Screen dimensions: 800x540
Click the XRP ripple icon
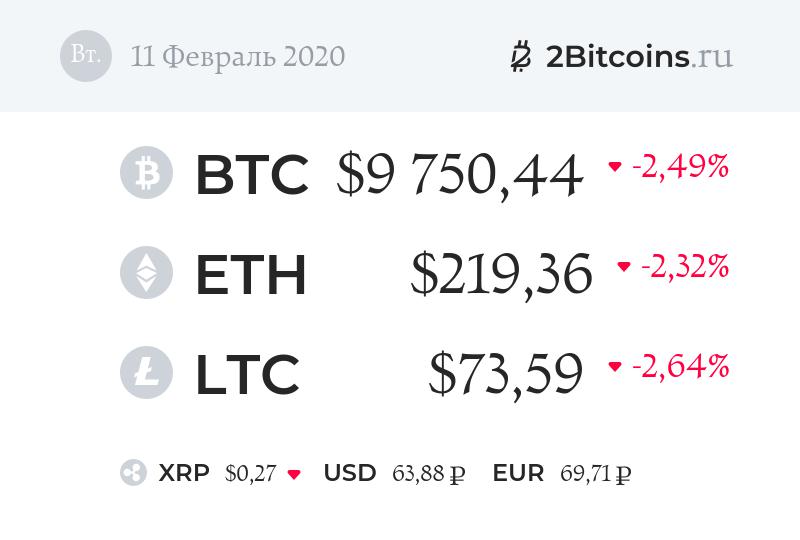point(133,474)
